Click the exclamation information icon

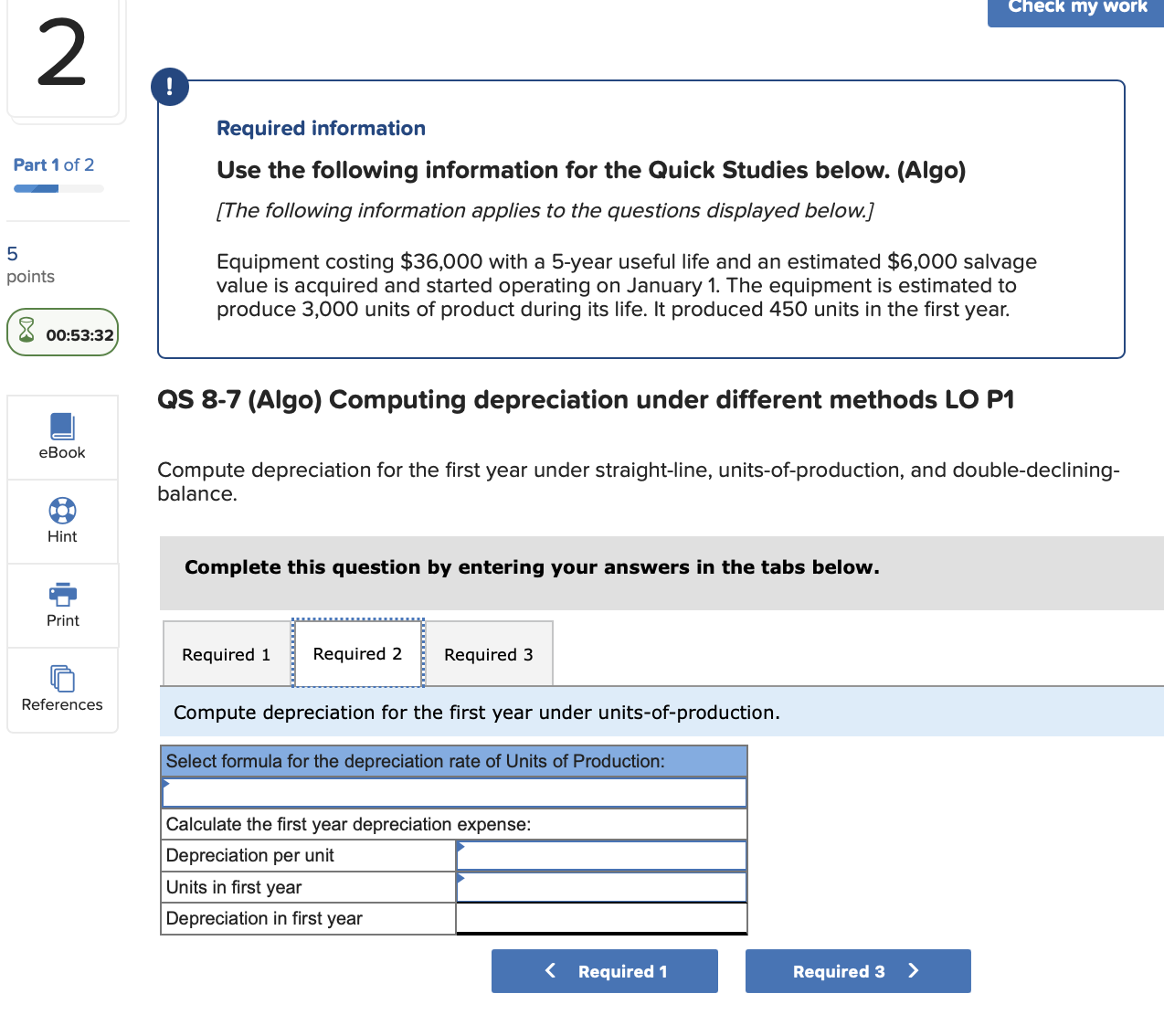[170, 87]
